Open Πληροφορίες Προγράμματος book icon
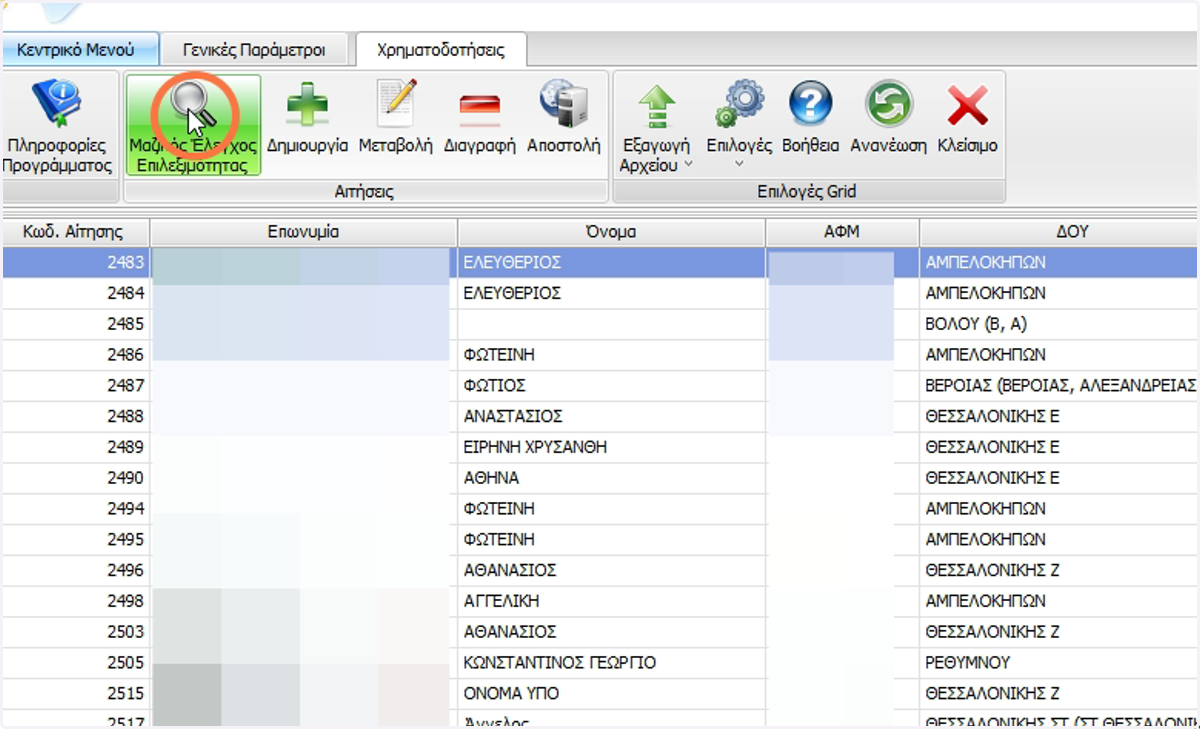The width and height of the screenshot is (1200, 729). coord(57,103)
